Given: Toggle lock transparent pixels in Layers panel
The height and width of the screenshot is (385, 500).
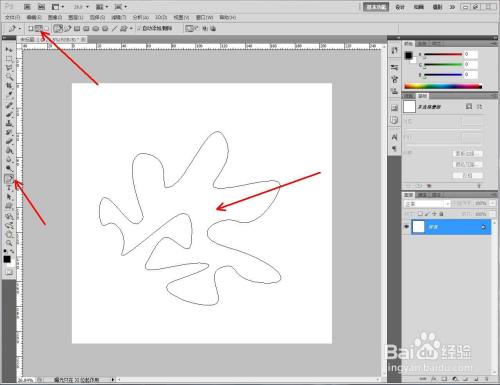Looking at the screenshot, I should (420, 214).
